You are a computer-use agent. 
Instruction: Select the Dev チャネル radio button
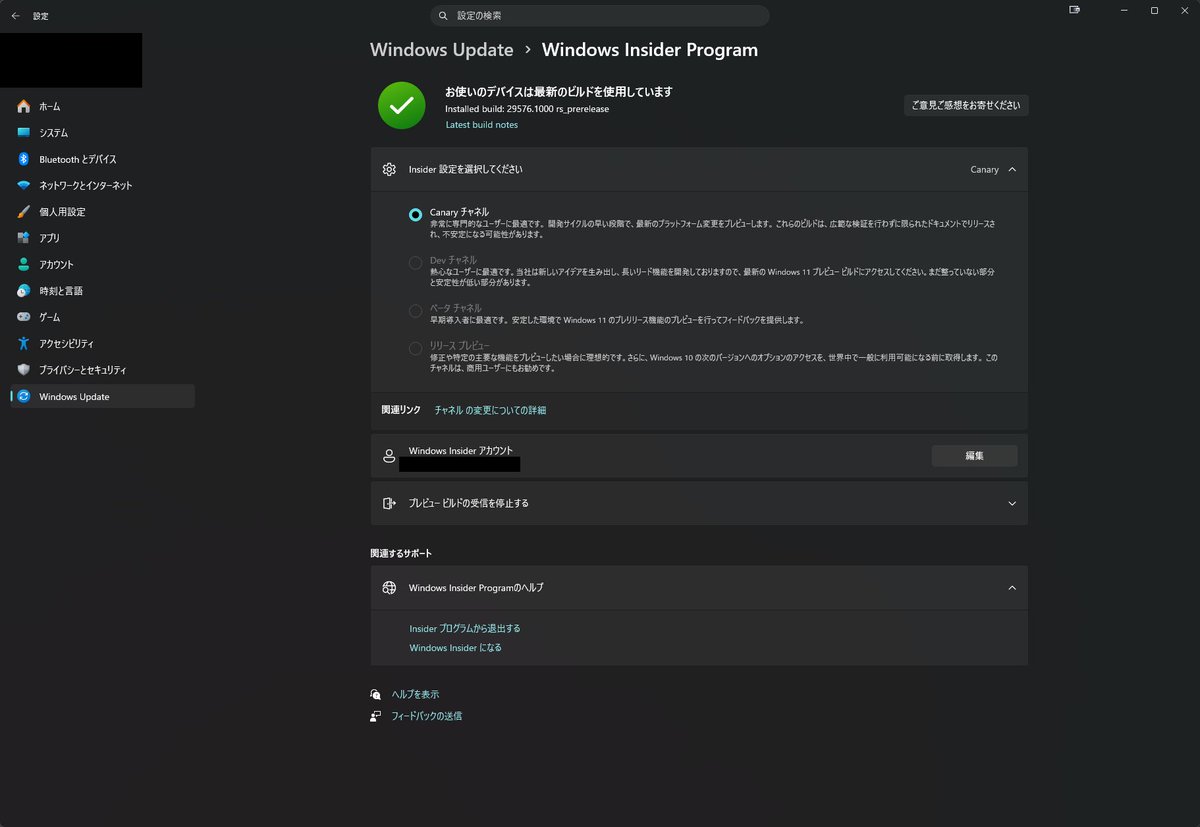(x=415, y=263)
